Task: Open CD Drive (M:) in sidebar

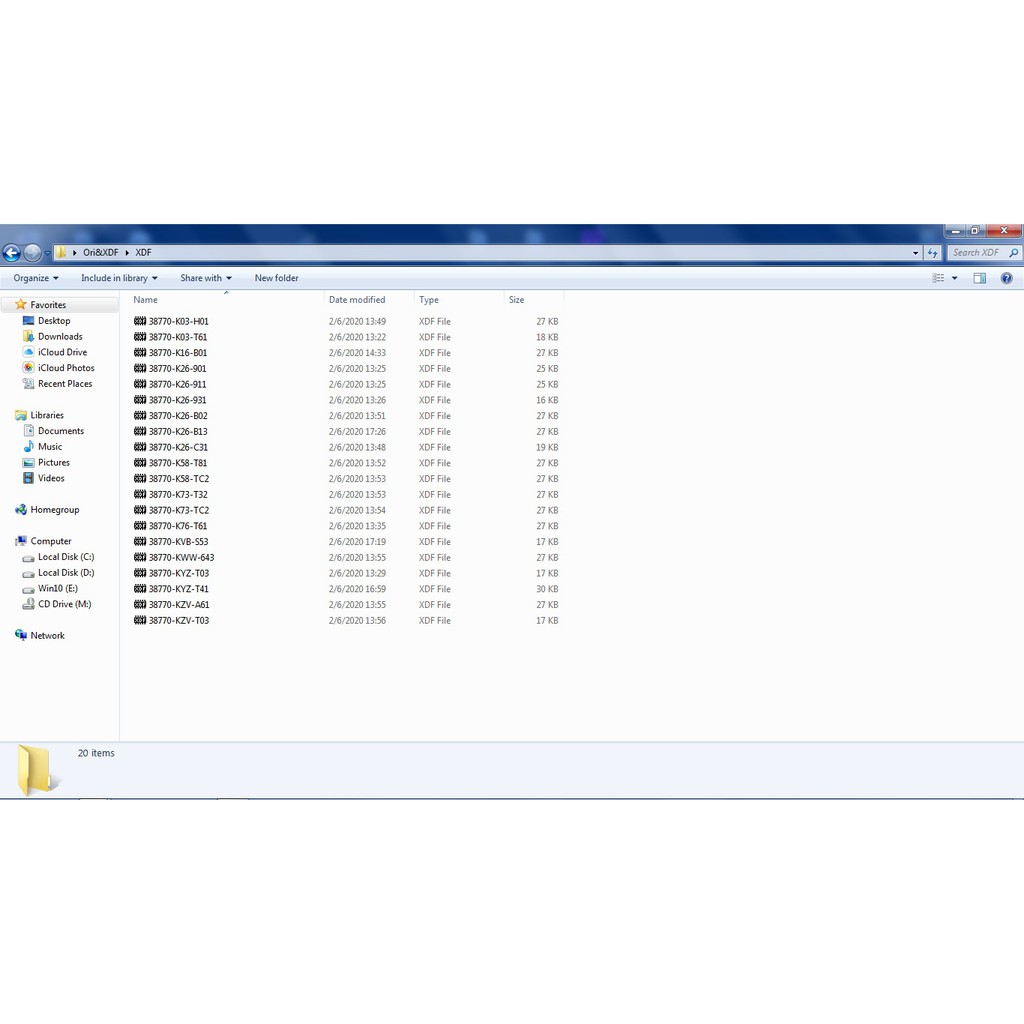Action: (x=64, y=604)
